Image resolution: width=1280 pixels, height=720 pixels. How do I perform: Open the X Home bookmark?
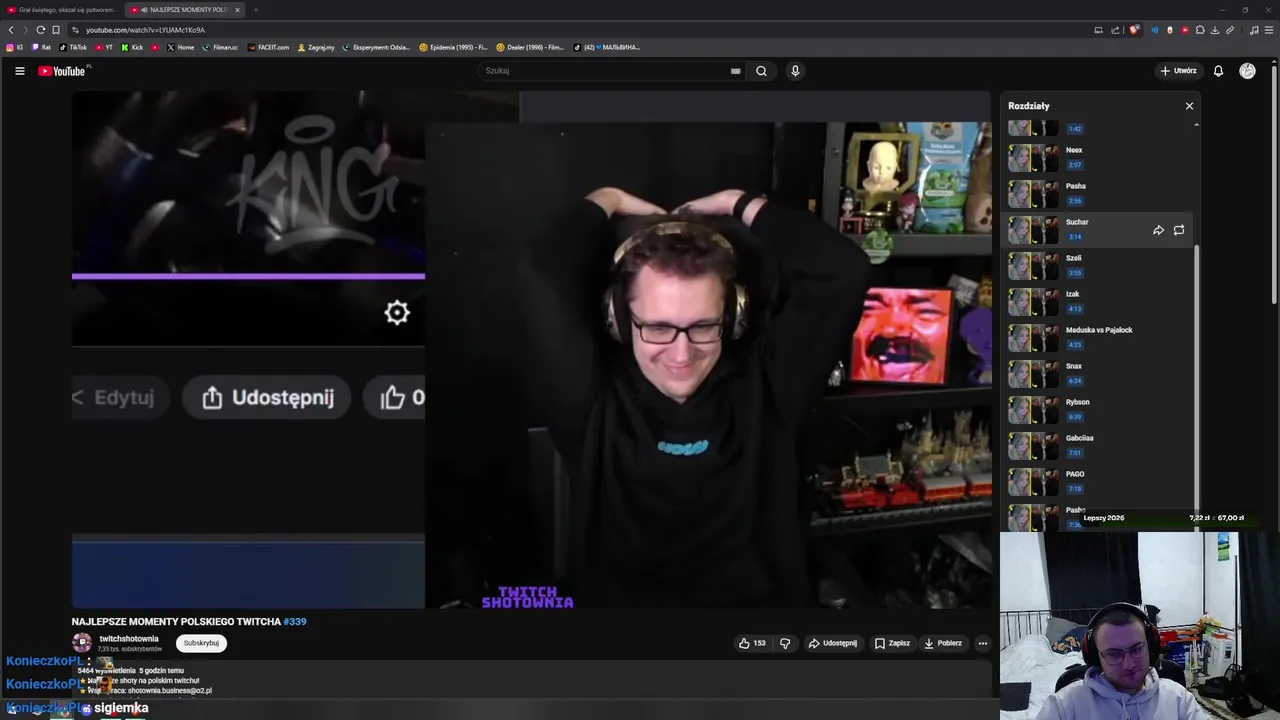[180, 47]
